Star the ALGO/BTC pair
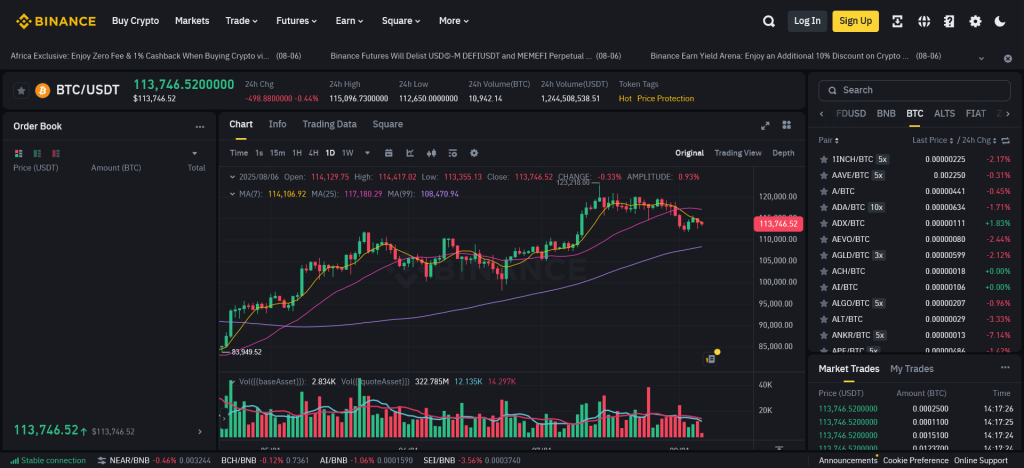1024x468 pixels. (x=824, y=303)
